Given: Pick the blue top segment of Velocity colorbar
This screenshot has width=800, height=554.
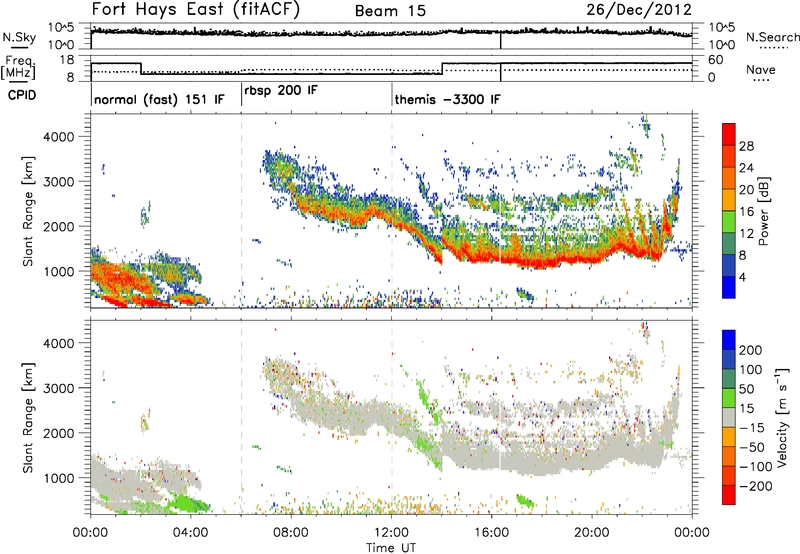Looking at the screenshot, I should [729, 339].
